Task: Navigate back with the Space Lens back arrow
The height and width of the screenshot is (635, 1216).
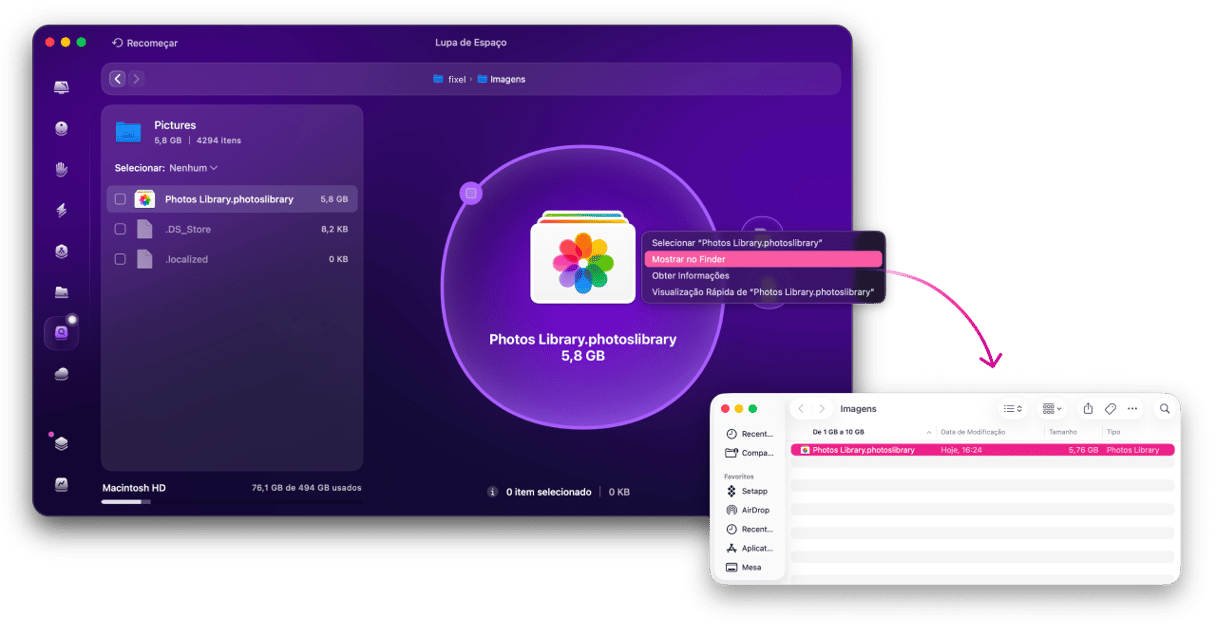Action: 117,78
